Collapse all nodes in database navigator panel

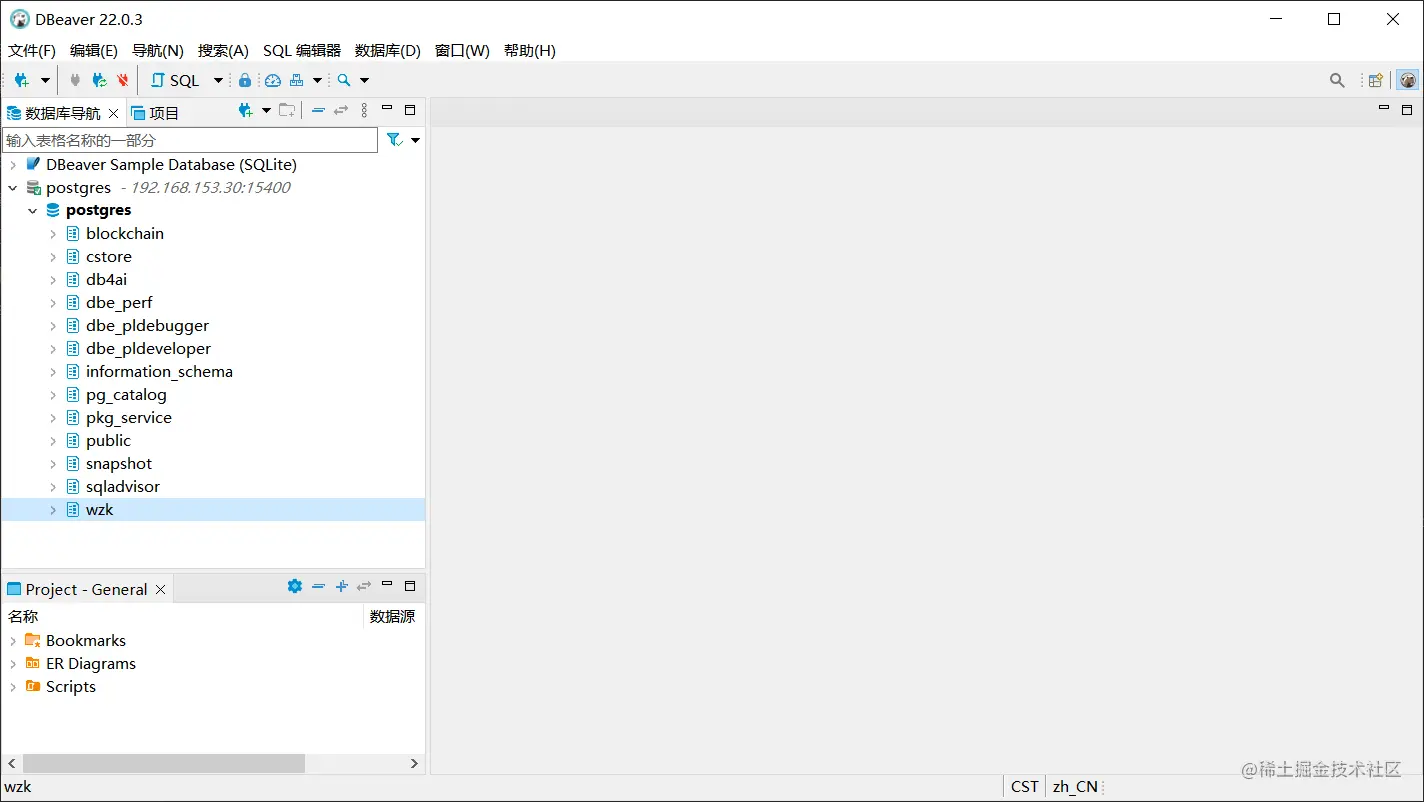318,110
